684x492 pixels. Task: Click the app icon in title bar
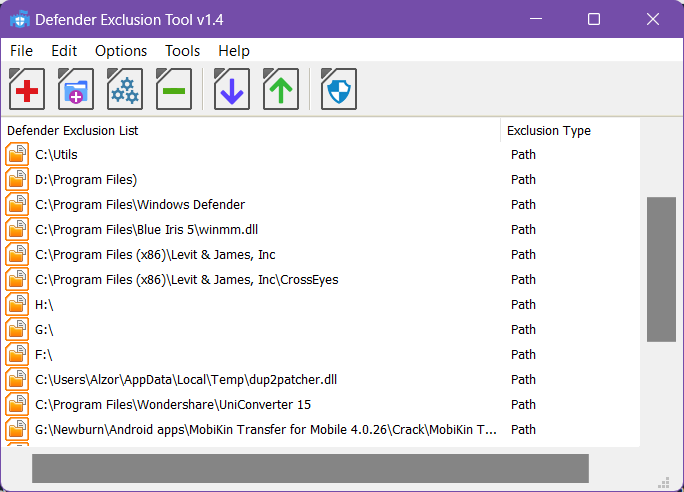[x=20, y=20]
